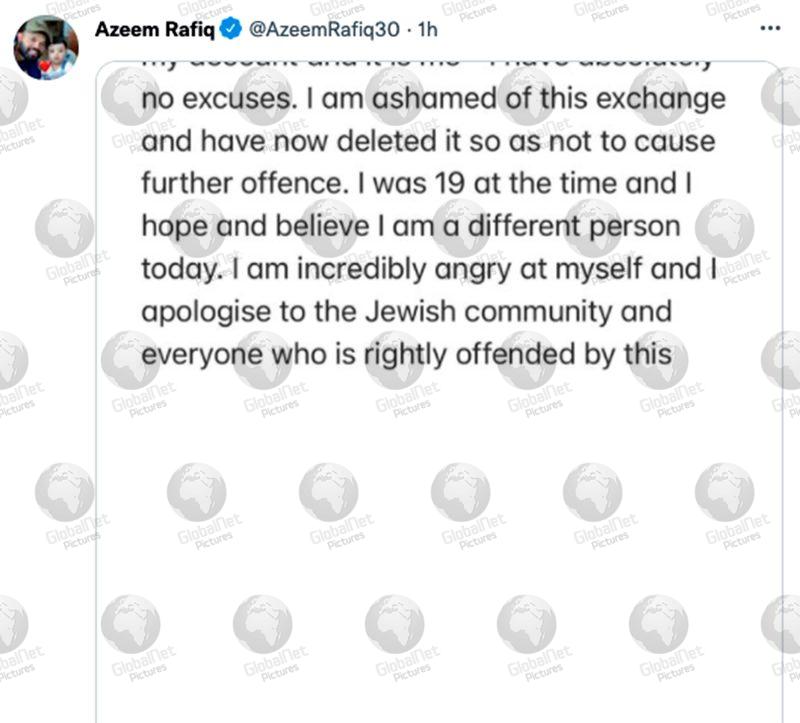Click the line 'today. I am incredibly angry'
800x723 pixels.
429,269
